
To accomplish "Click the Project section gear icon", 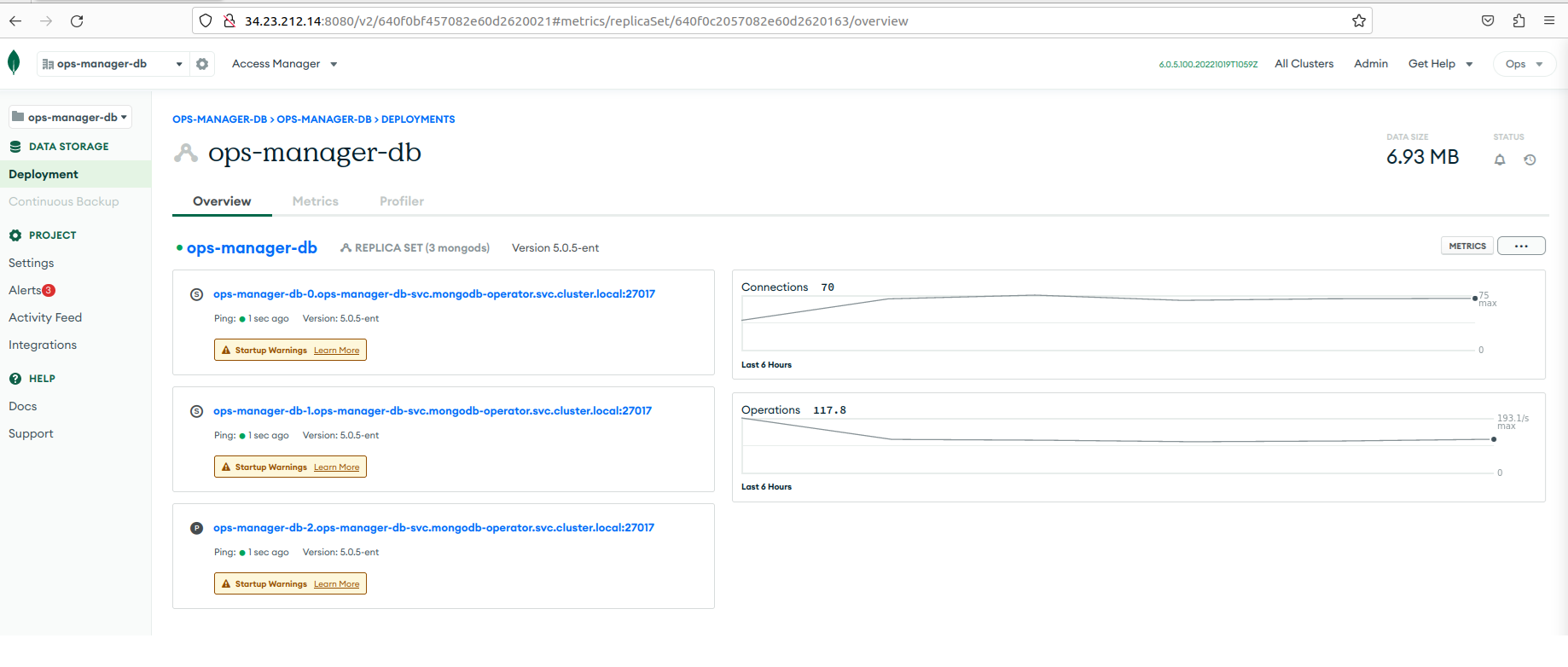I will 15,235.
